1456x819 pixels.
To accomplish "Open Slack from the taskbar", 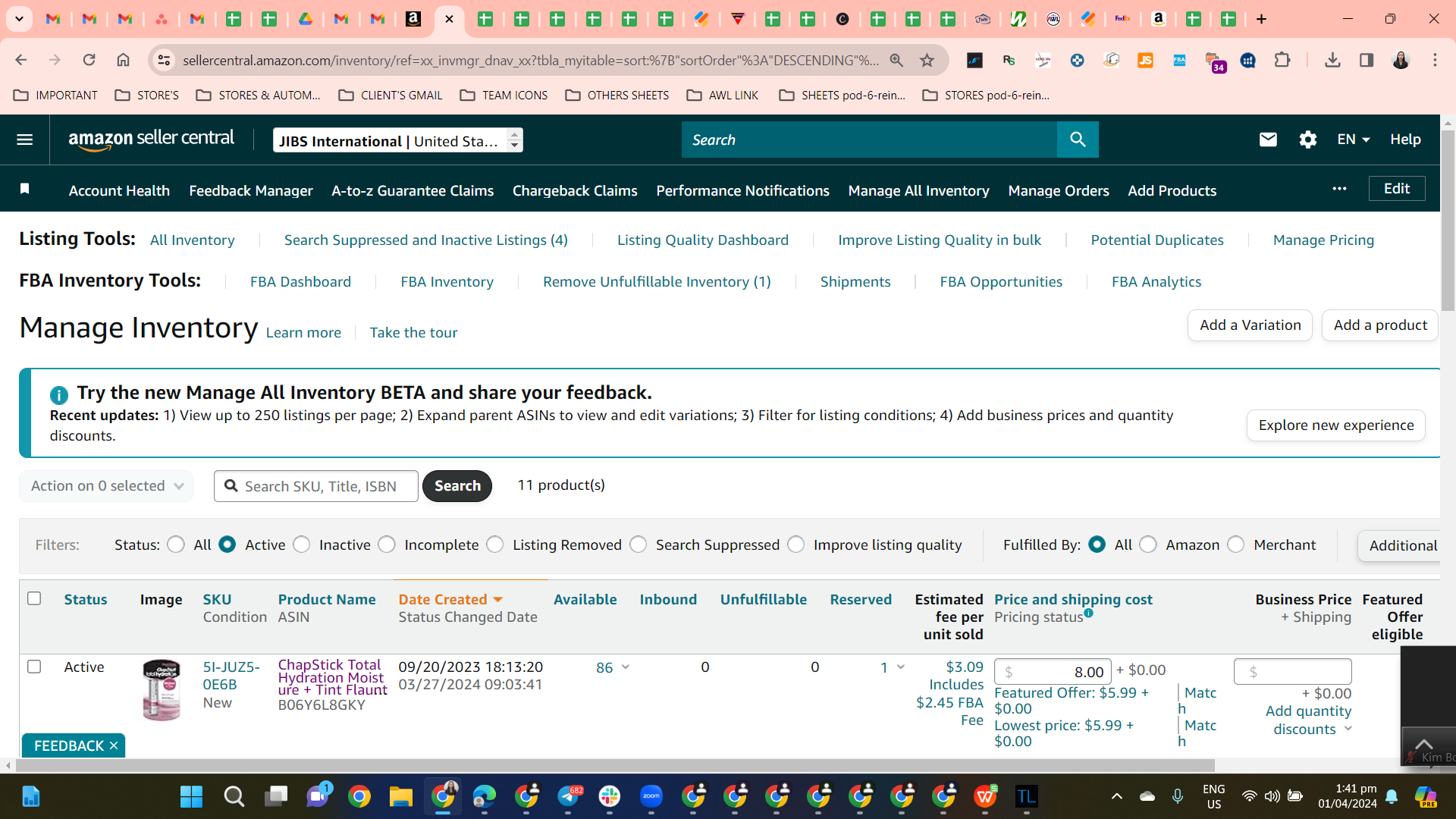I will click(x=609, y=796).
